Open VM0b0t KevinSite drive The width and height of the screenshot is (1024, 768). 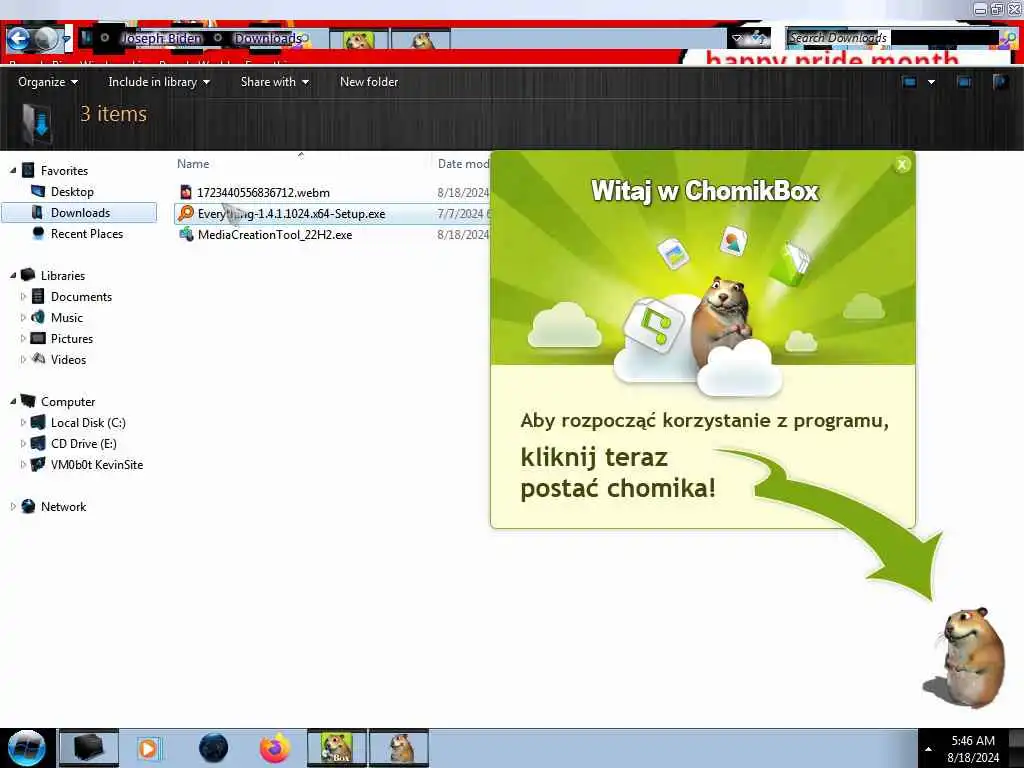[x=97, y=464]
